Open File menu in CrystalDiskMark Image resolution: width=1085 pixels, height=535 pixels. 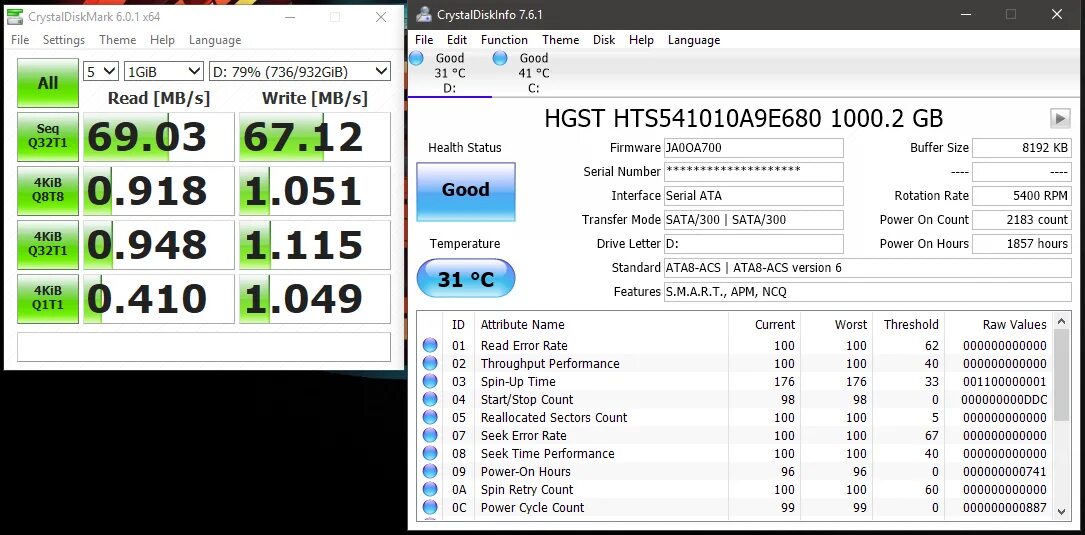click(x=20, y=39)
